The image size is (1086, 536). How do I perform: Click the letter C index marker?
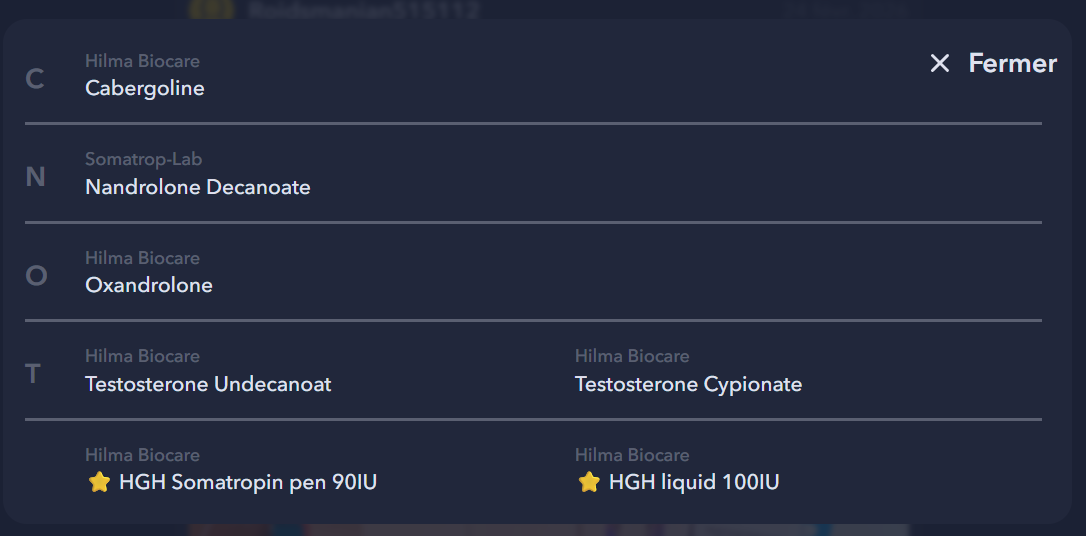pyautogui.click(x=35, y=79)
